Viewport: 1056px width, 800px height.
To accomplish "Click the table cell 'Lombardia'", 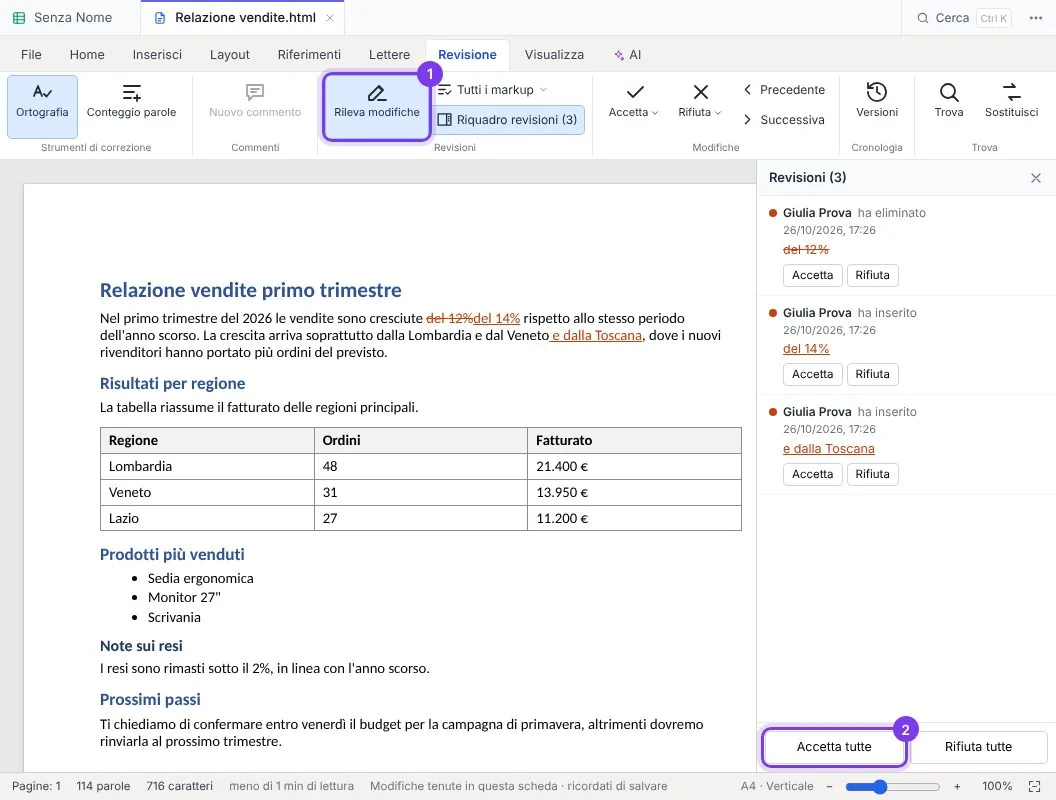I will point(207,466).
